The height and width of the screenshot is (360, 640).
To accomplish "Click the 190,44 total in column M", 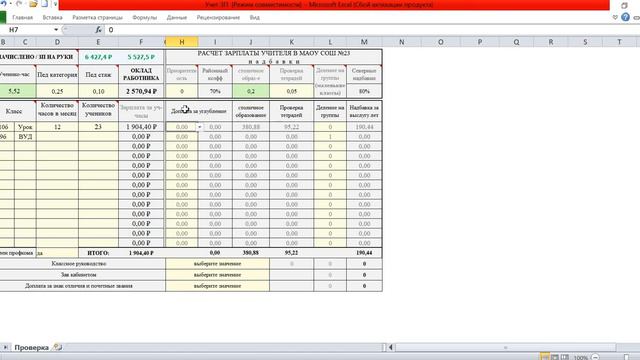I will (x=364, y=253).
